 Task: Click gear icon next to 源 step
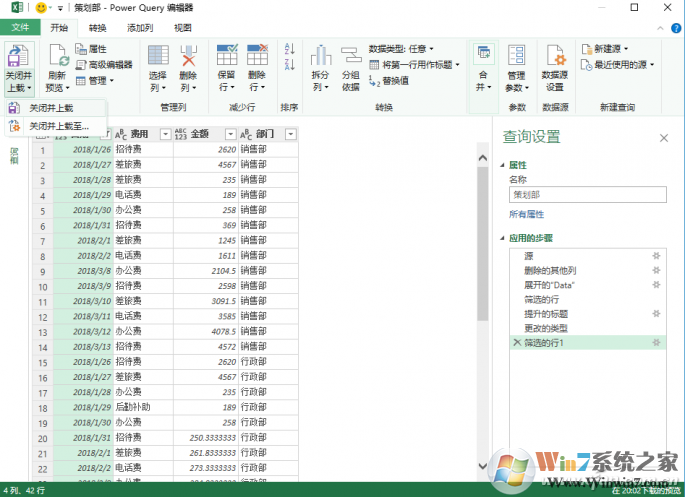coord(656,257)
